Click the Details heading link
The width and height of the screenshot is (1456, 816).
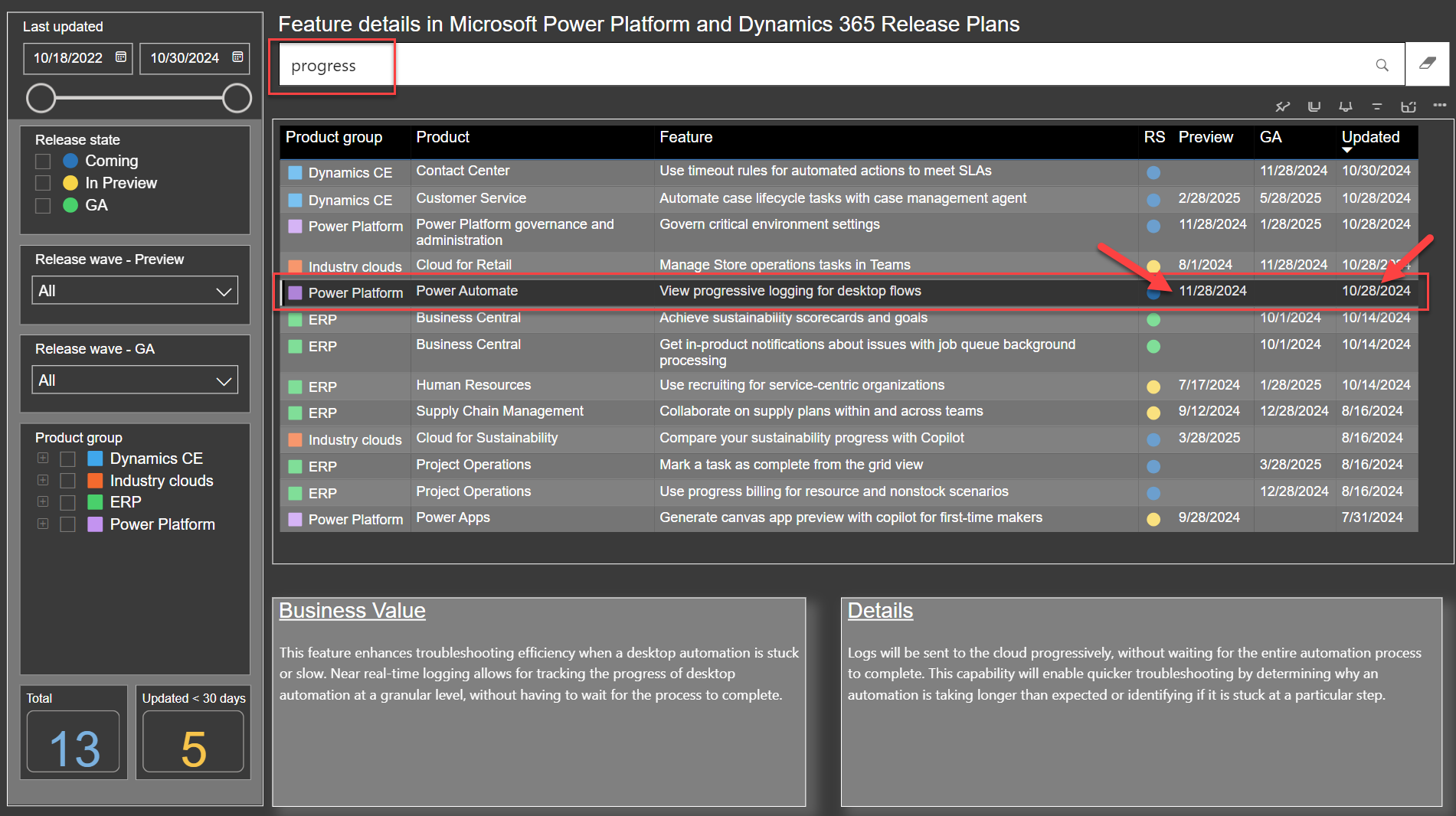tap(880, 611)
